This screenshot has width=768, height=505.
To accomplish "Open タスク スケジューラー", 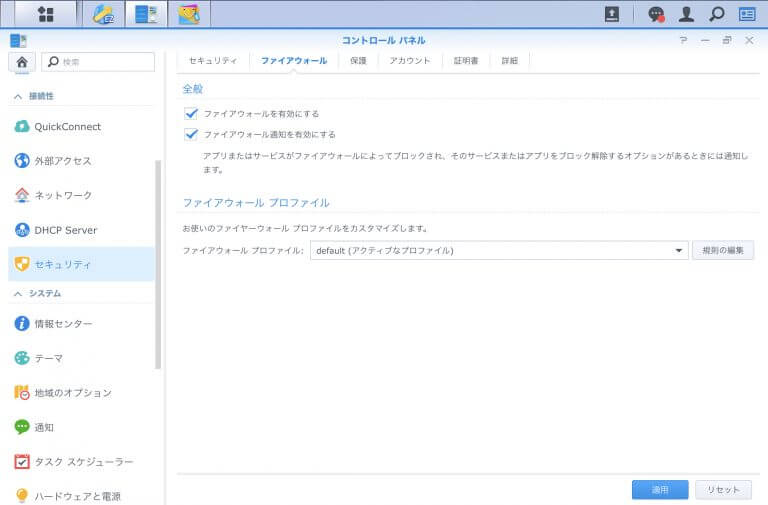I will click(x=81, y=461).
